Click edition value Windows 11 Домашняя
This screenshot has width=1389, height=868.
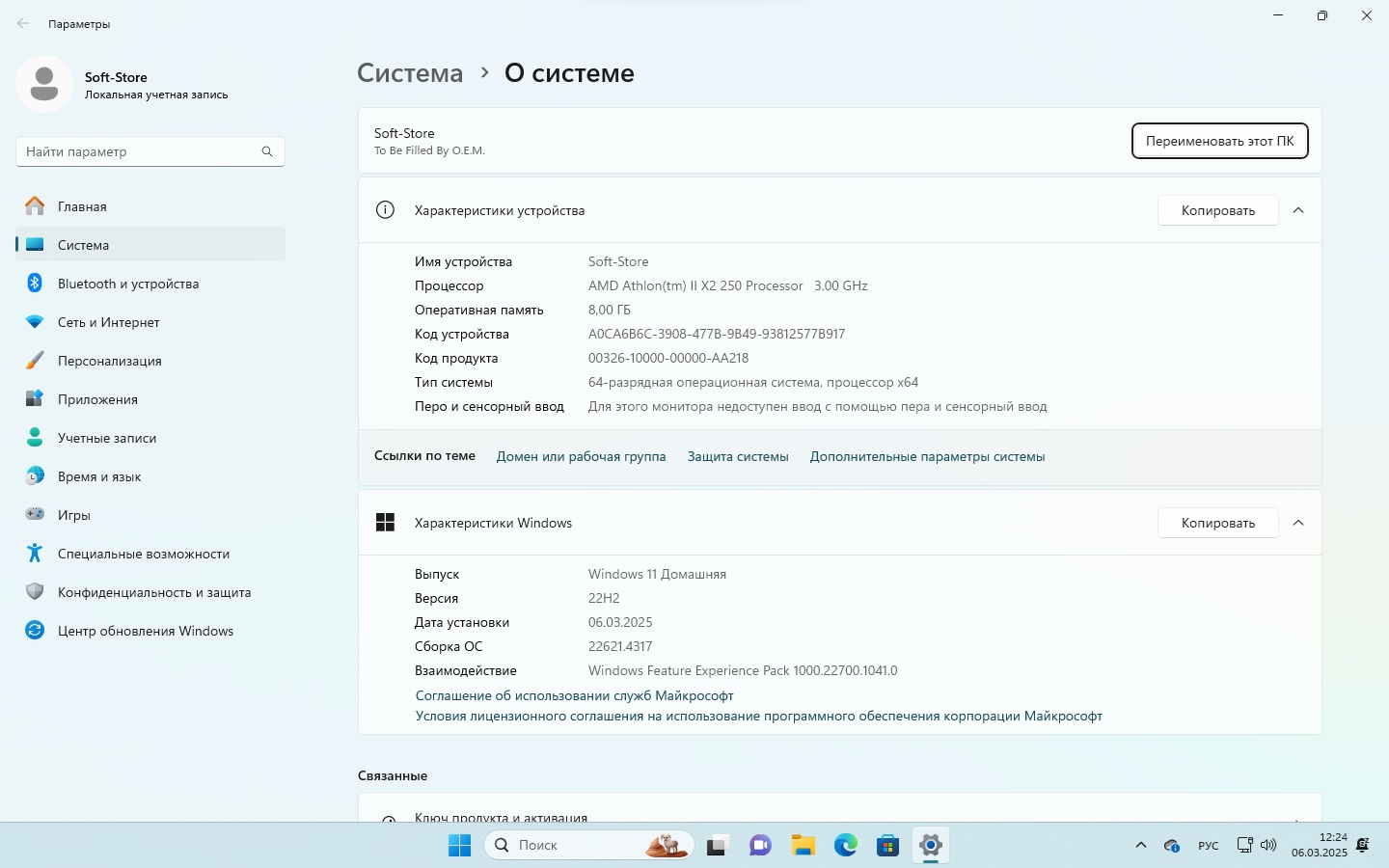point(657,574)
